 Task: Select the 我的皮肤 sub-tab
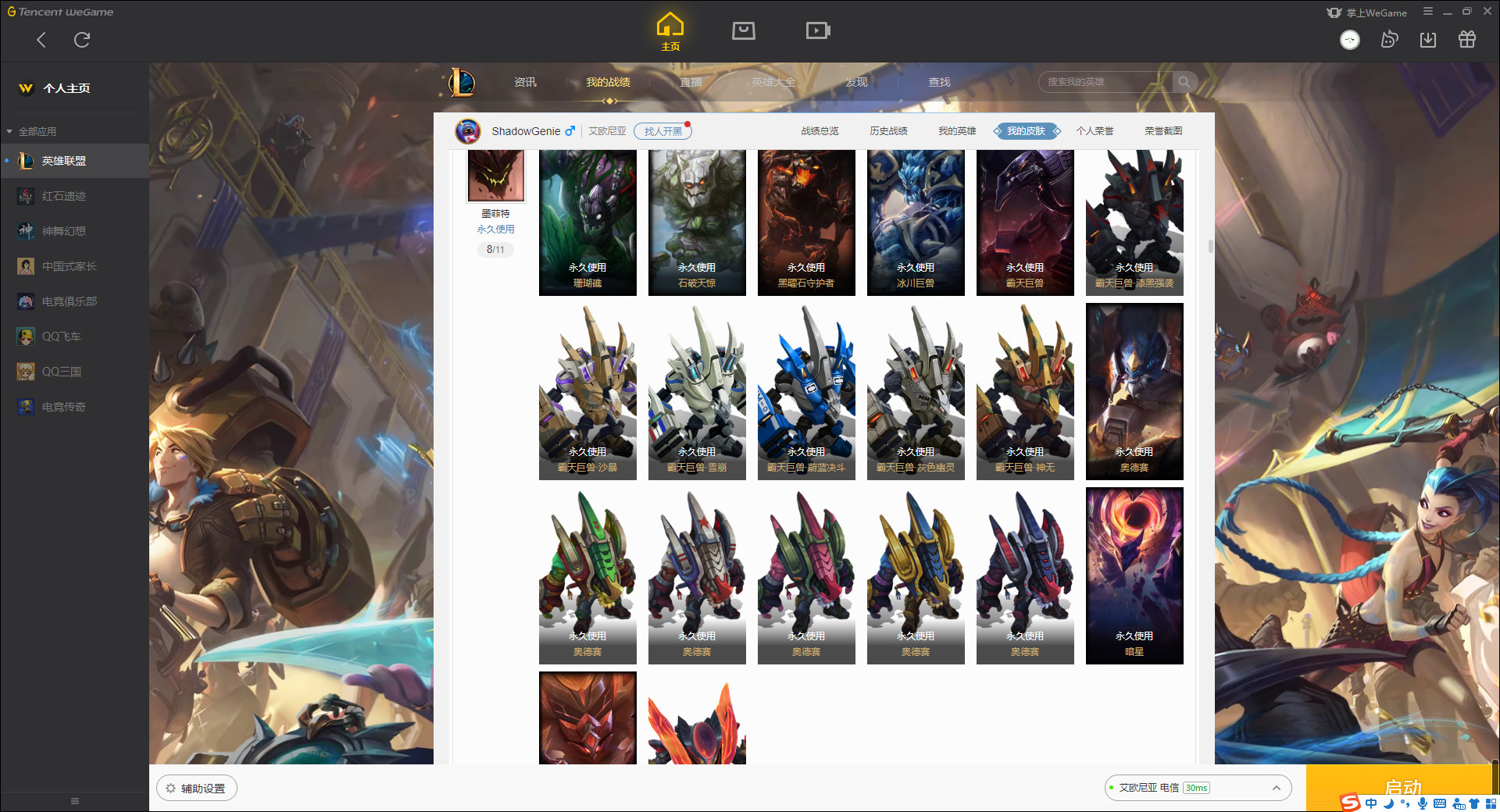tap(1026, 131)
